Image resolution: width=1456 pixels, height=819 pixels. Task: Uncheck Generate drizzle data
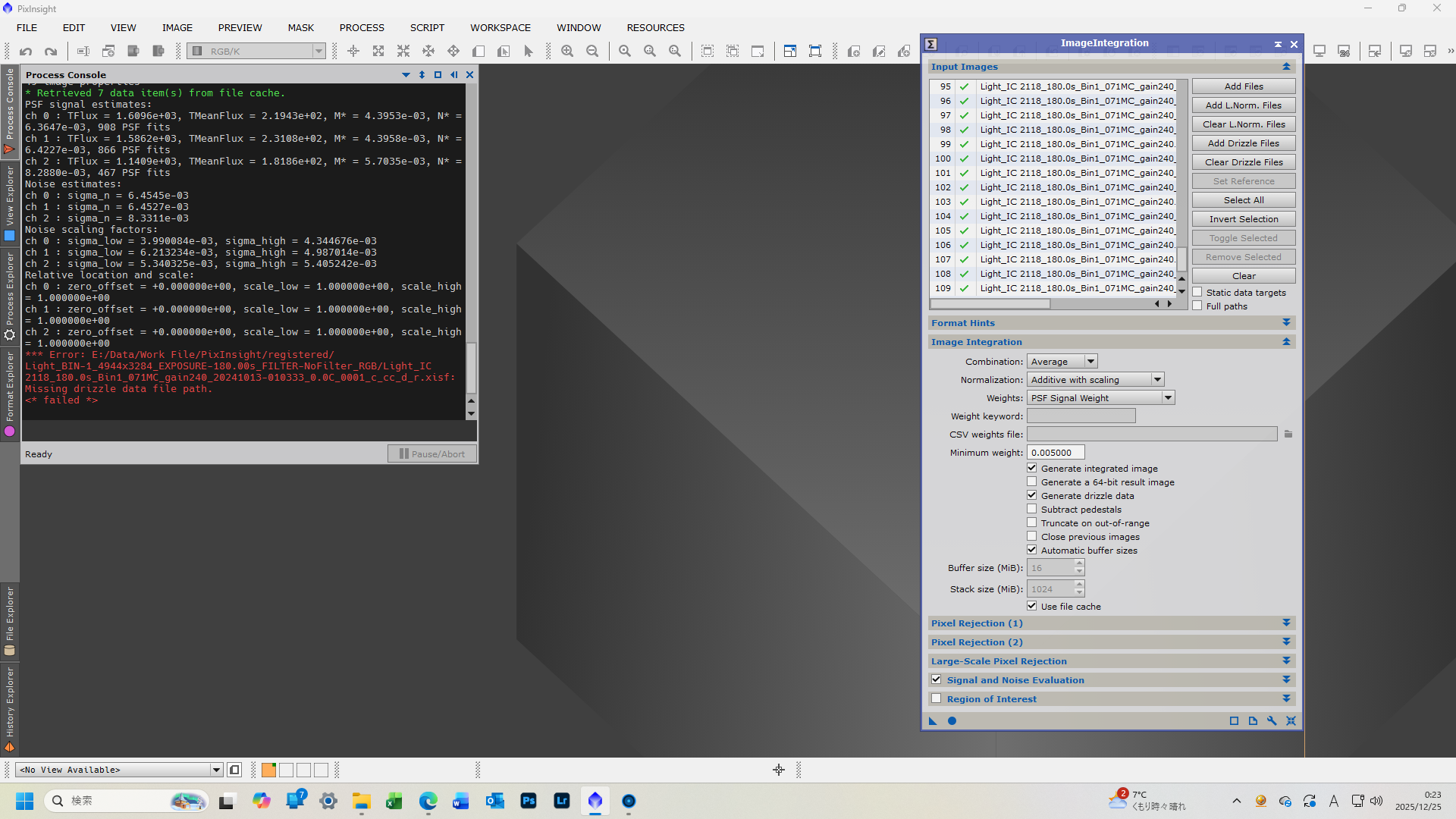click(x=1032, y=496)
